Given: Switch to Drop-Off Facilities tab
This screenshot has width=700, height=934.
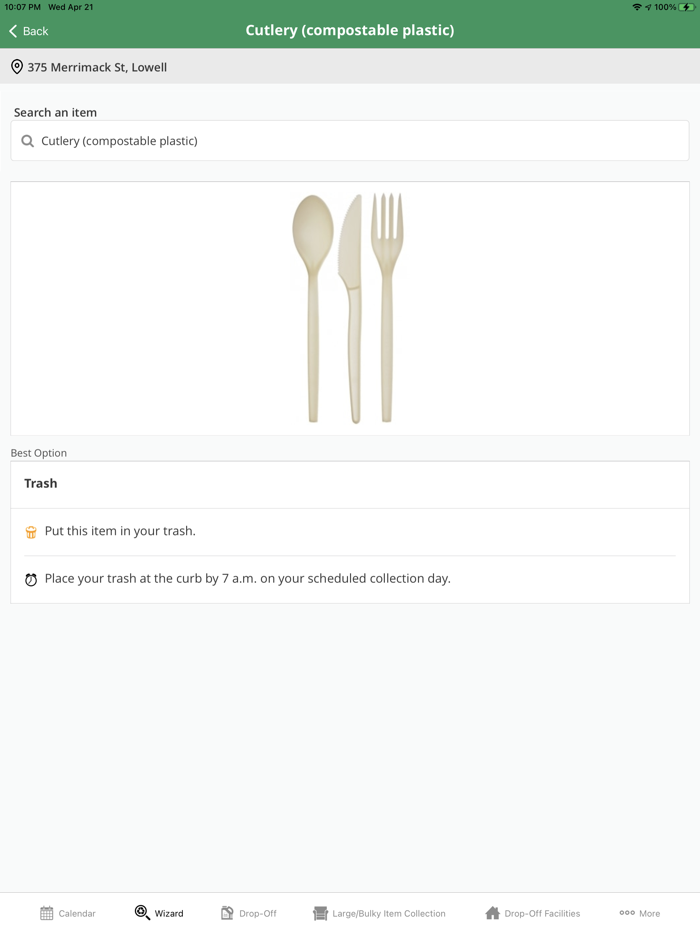Looking at the screenshot, I should pos(542,913).
